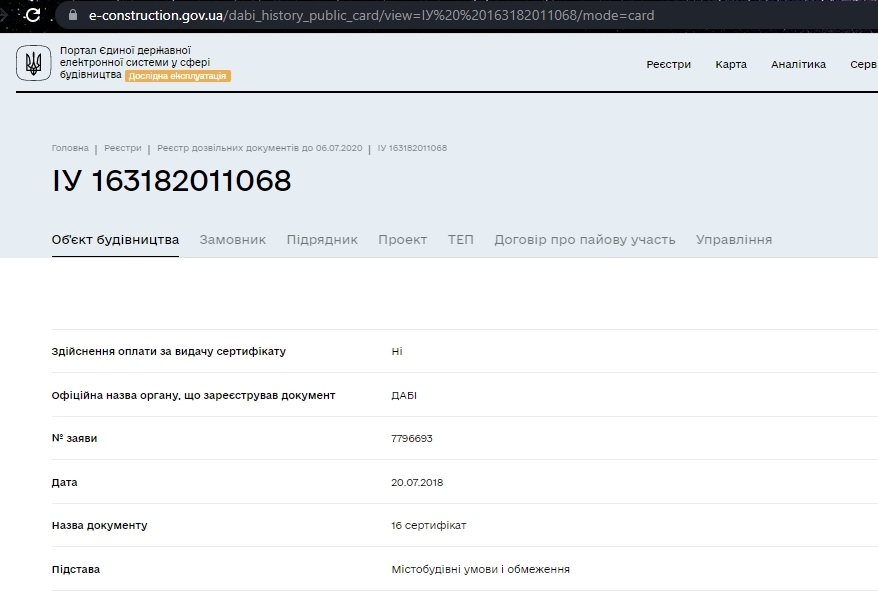
Task: Go to Реєстри breadcrumb
Action: tap(123, 148)
